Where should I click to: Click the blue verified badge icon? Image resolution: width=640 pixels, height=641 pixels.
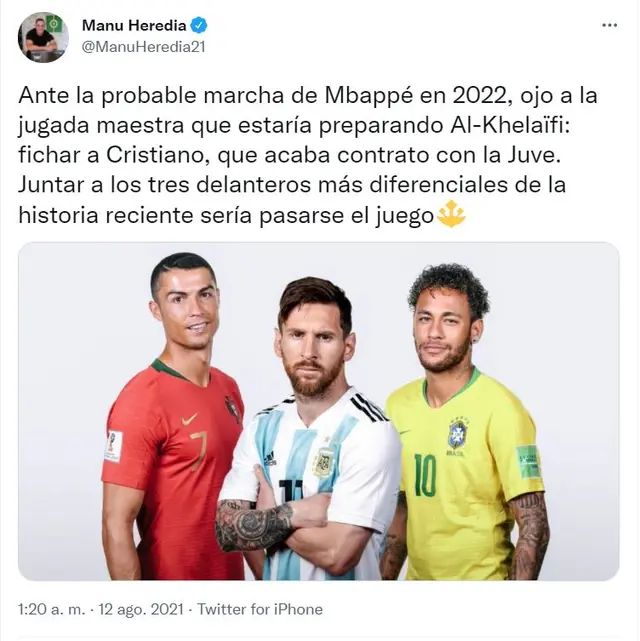click(199, 26)
